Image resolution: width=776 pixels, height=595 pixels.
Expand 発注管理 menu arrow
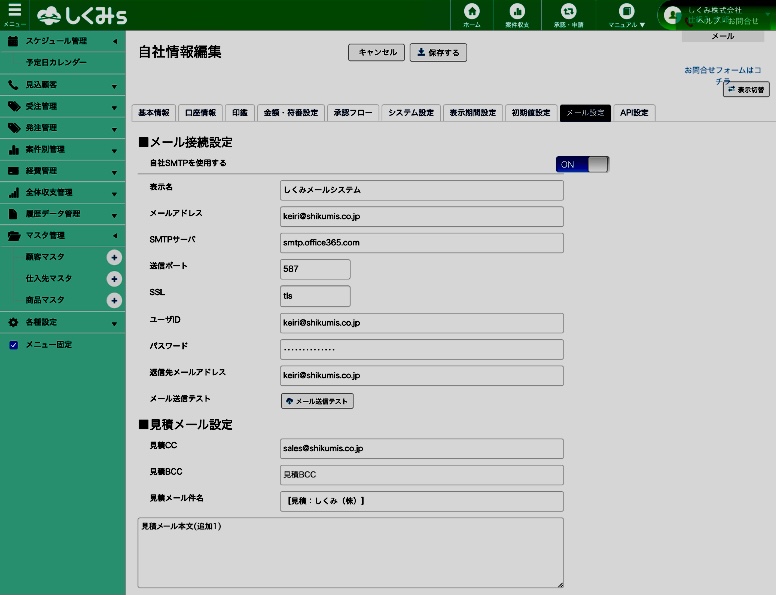(x=115, y=130)
